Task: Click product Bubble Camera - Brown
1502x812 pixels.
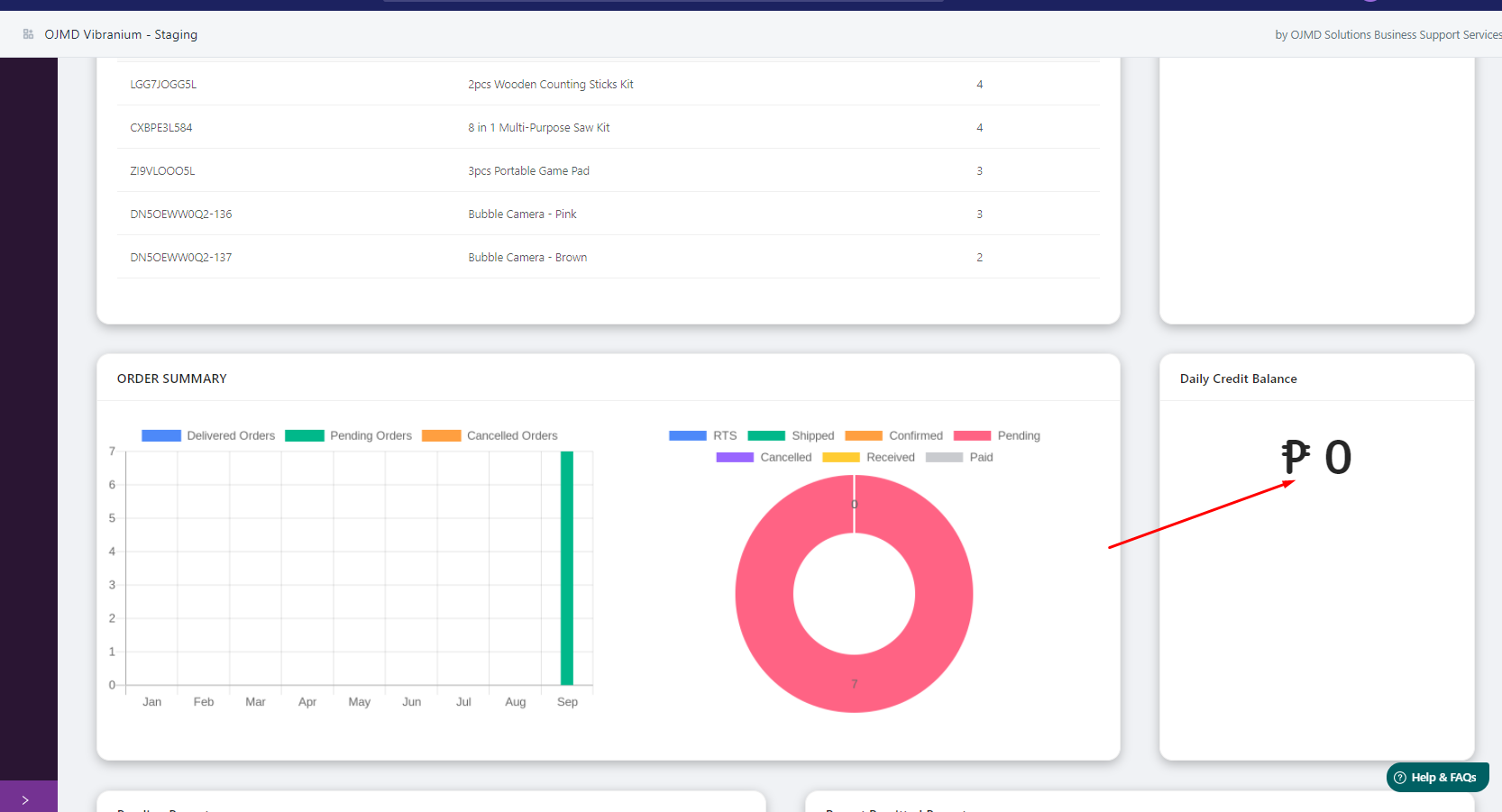Action: (527, 257)
